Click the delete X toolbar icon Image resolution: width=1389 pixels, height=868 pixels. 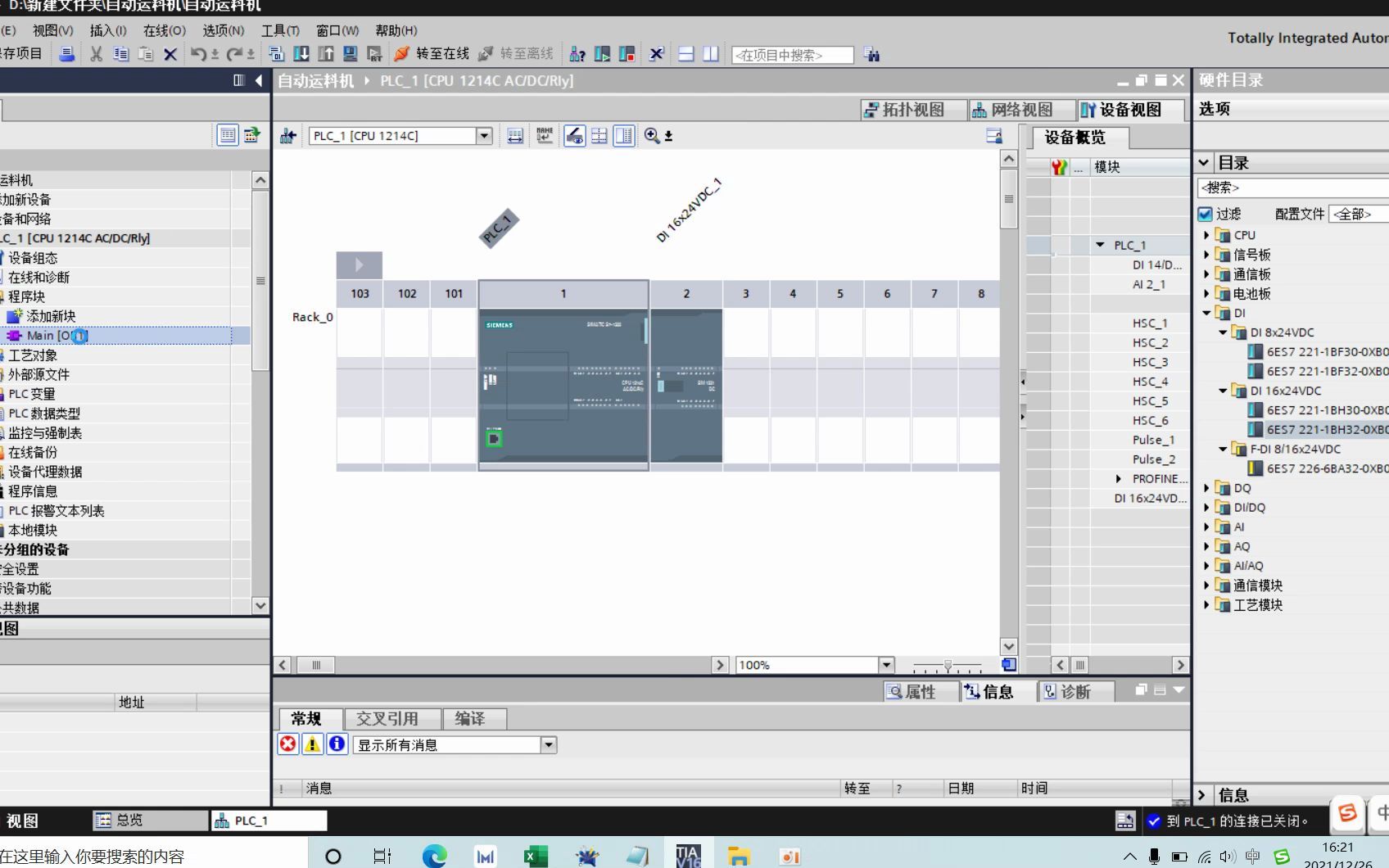(170, 54)
